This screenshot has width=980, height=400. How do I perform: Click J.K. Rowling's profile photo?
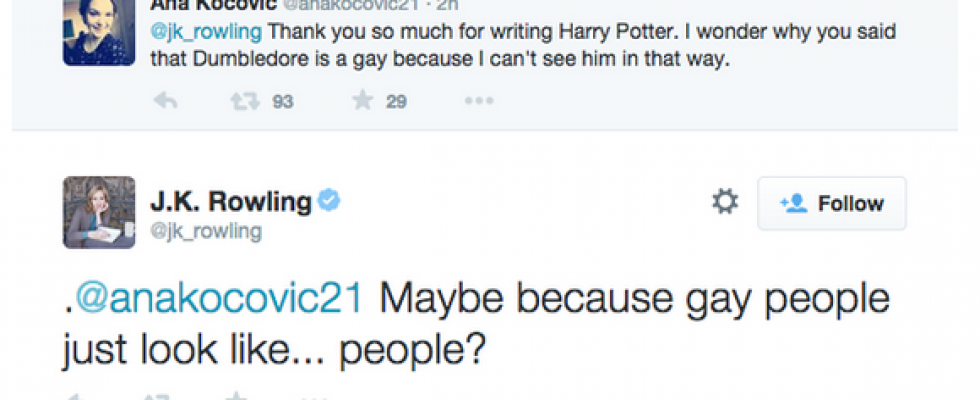click(x=99, y=212)
